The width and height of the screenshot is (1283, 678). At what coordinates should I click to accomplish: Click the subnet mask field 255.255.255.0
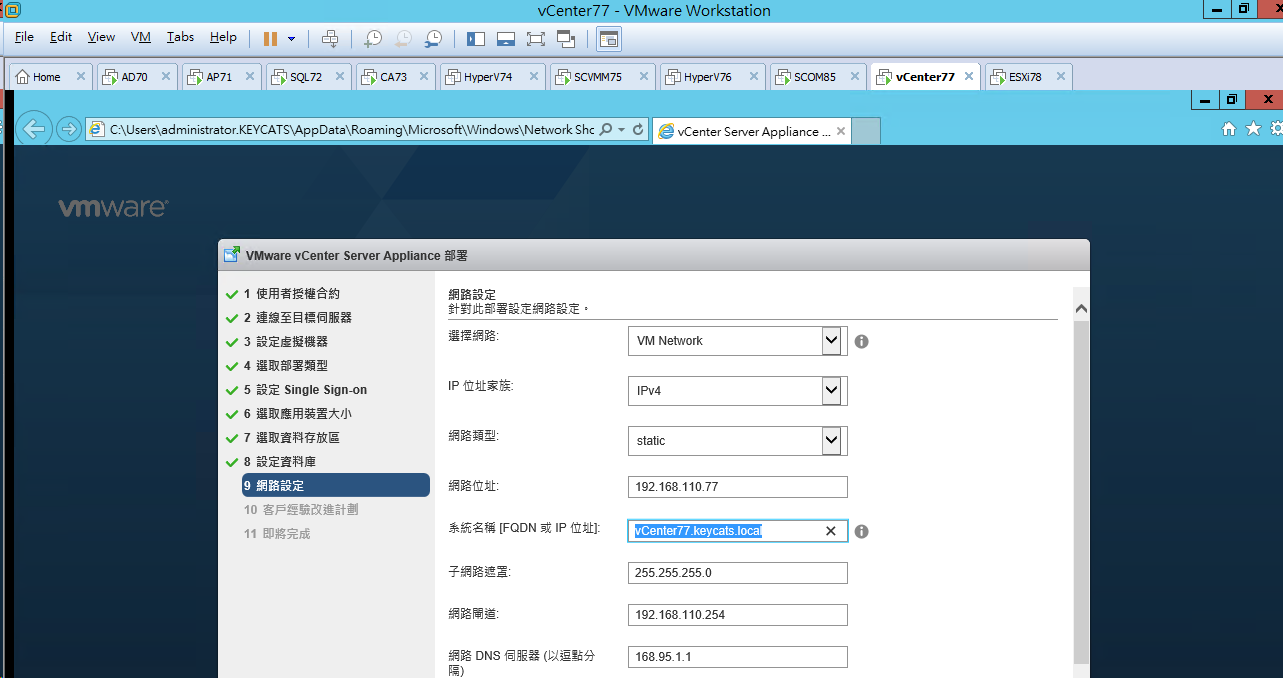738,573
